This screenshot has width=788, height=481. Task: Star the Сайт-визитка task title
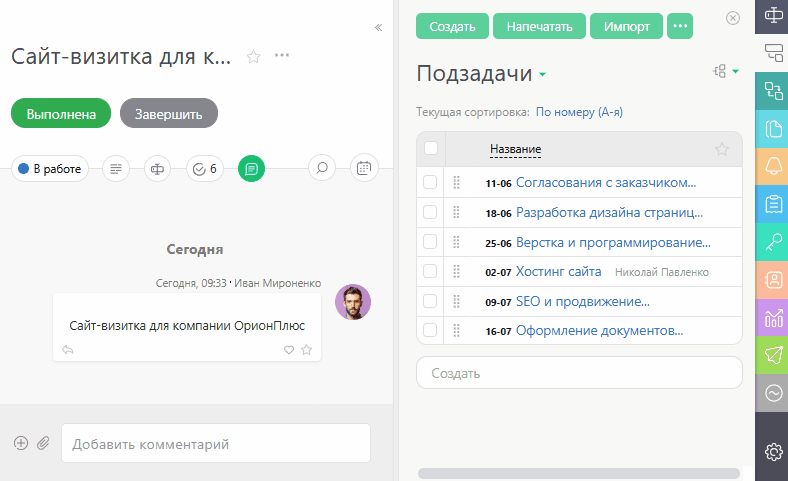click(254, 56)
